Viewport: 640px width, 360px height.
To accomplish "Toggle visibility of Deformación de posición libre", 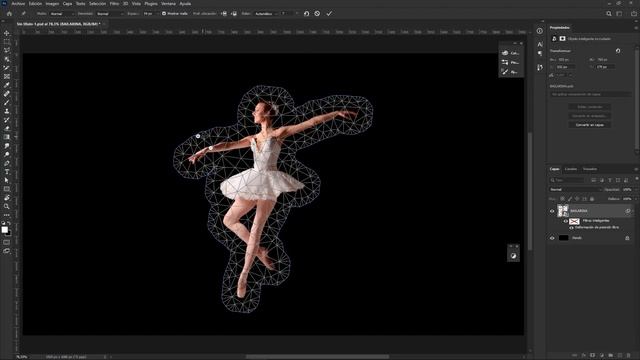I will click(571, 227).
